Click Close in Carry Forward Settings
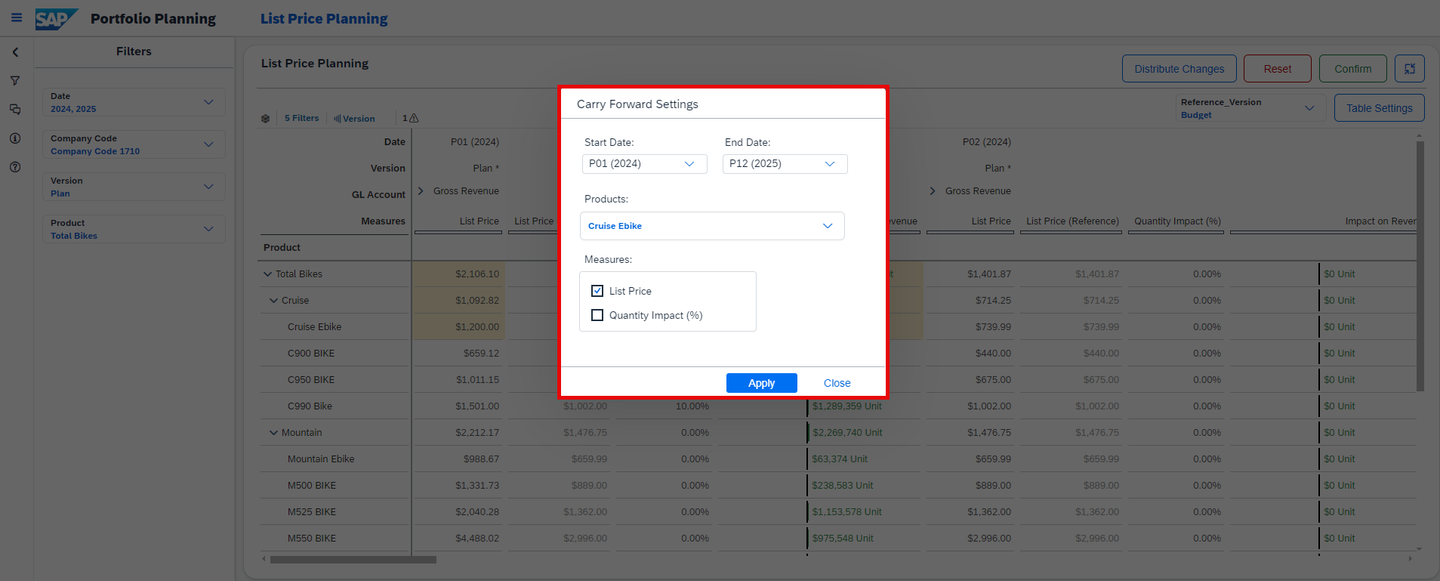The image size is (1440, 581). tap(837, 383)
